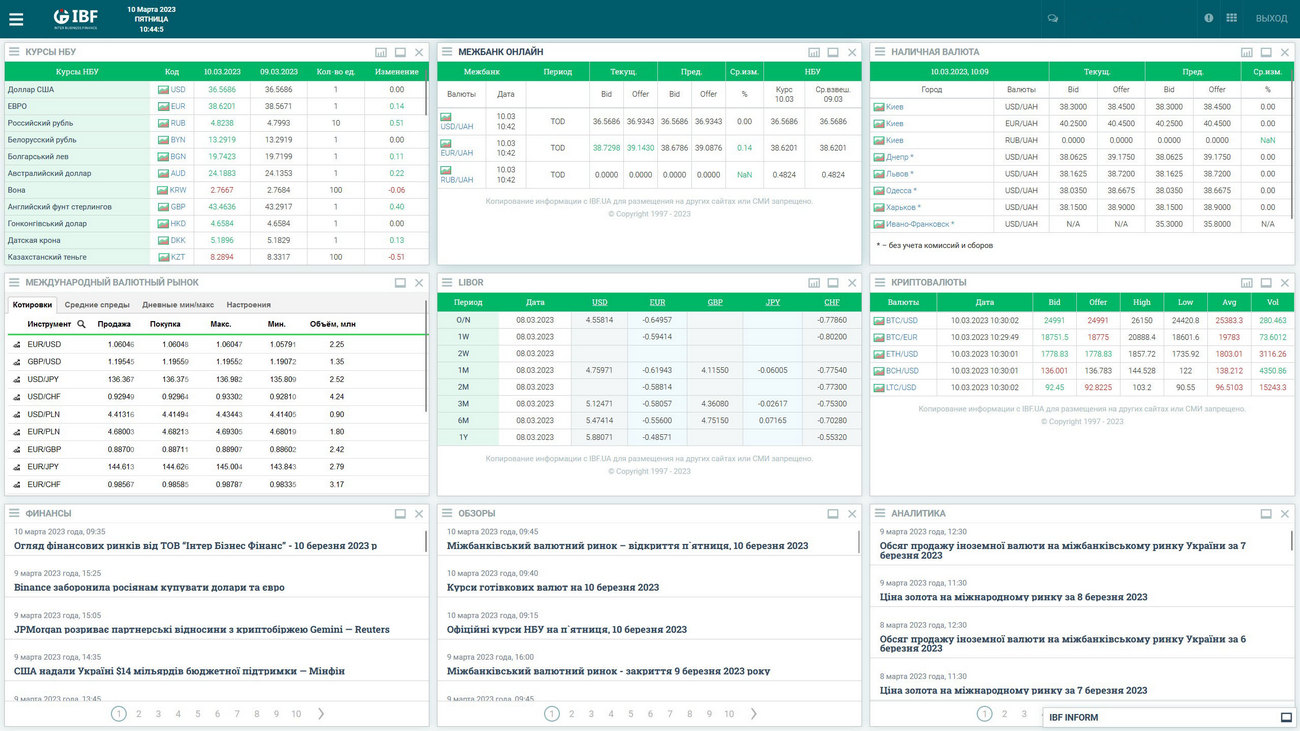Open the Курсы НБУ panel menu icon
The image size is (1300, 731).
coord(14,52)
